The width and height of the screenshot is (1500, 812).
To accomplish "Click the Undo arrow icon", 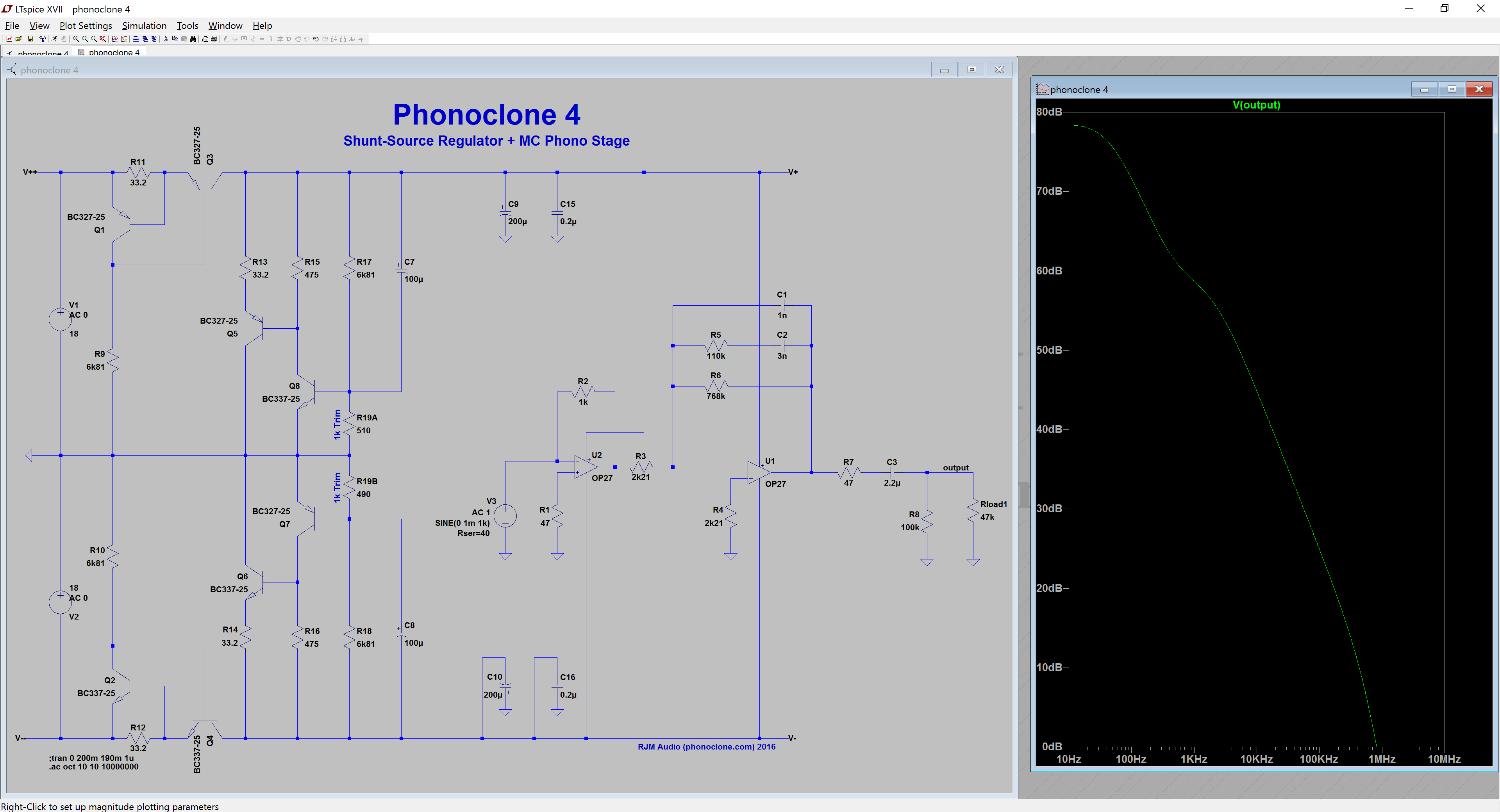I will (316, 39).
